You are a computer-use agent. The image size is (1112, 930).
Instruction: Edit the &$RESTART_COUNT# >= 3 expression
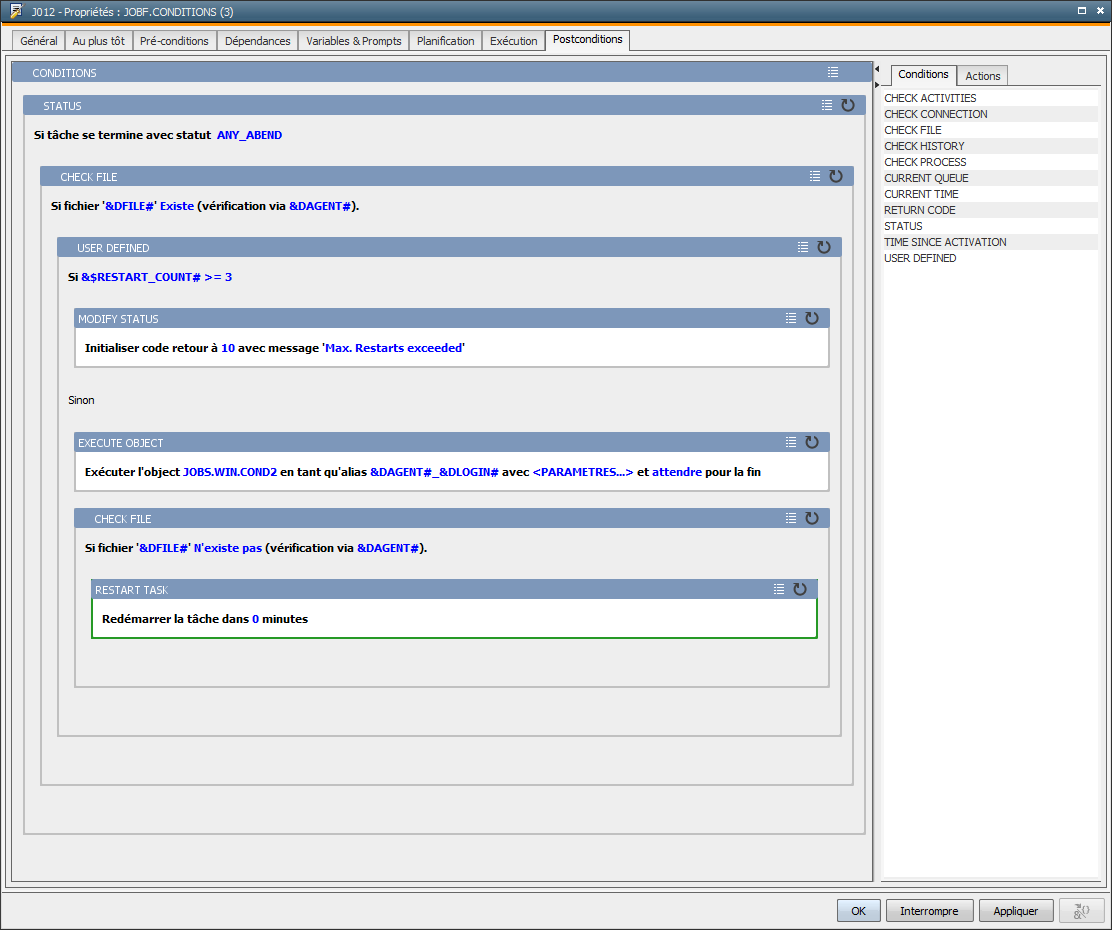coord(157,277)
